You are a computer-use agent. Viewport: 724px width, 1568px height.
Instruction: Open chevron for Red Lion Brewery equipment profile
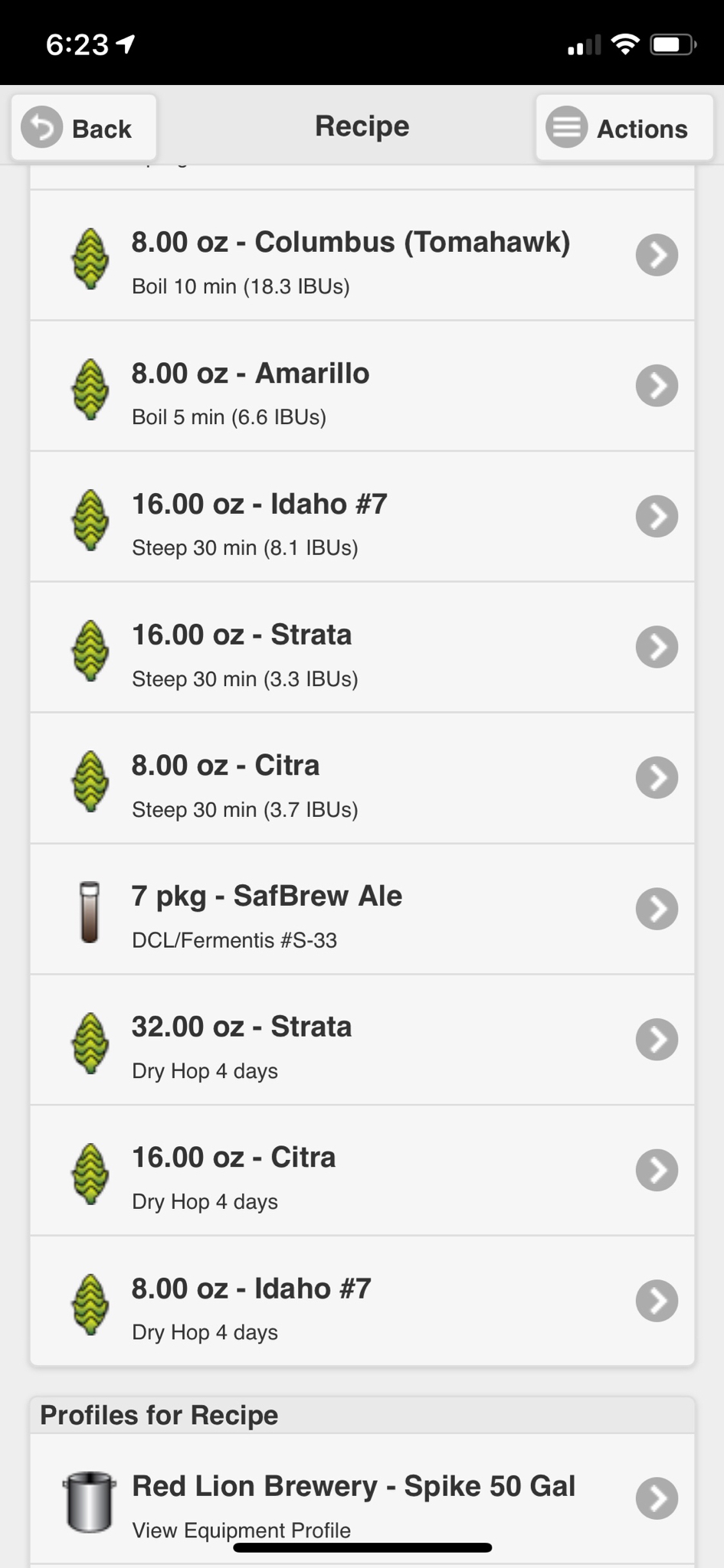pyautogui.click(x=657, y=1498)
